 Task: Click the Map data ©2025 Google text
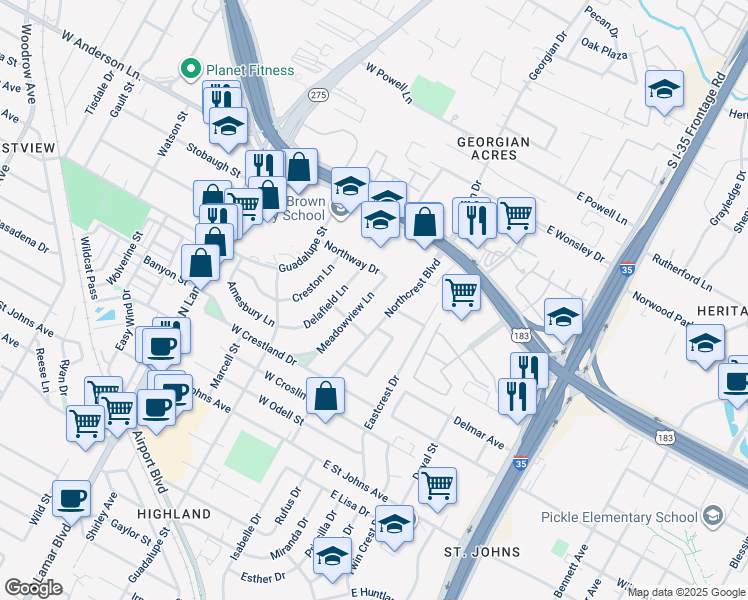pos(686,592)
